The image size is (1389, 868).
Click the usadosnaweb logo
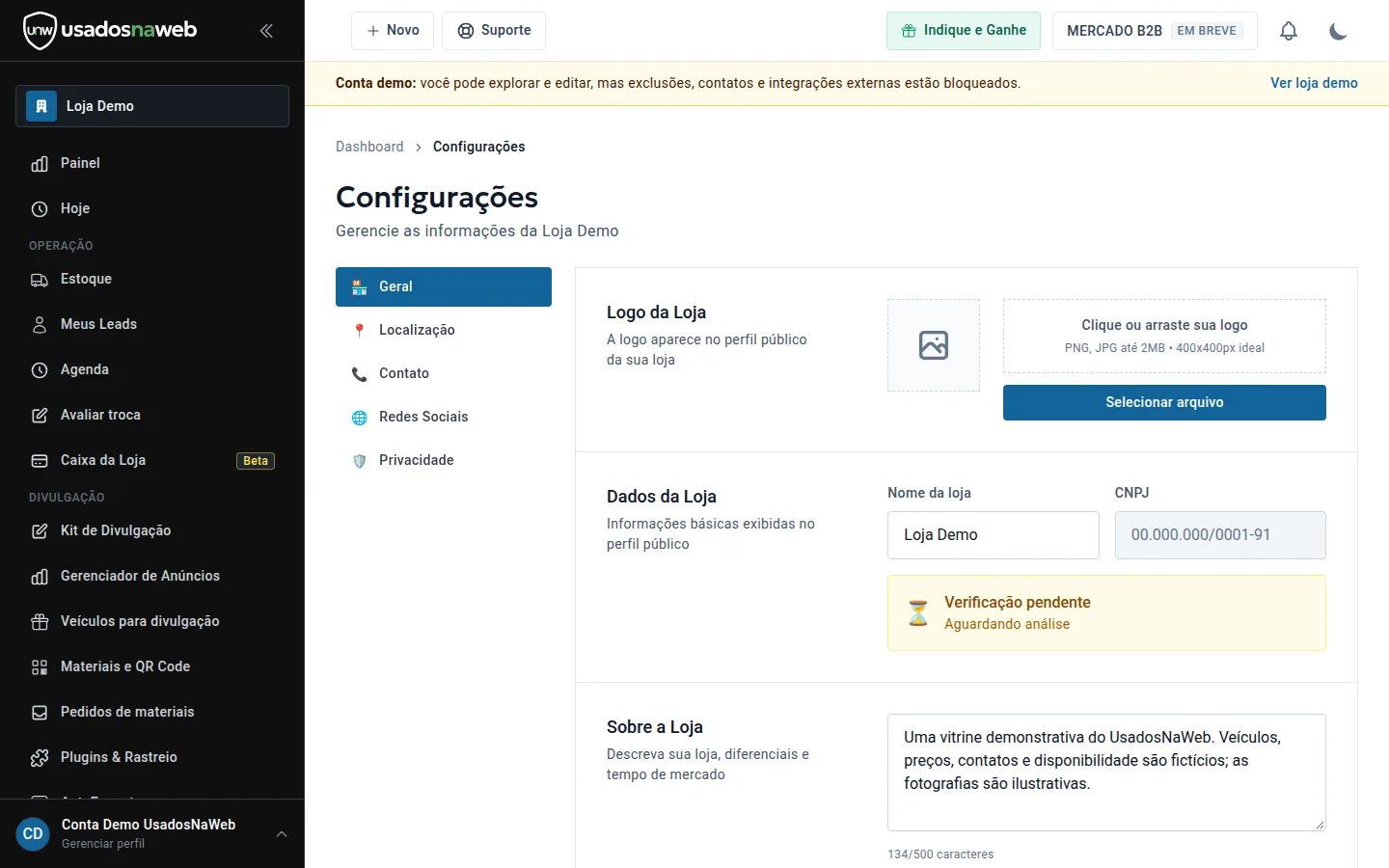click(110, 31)
